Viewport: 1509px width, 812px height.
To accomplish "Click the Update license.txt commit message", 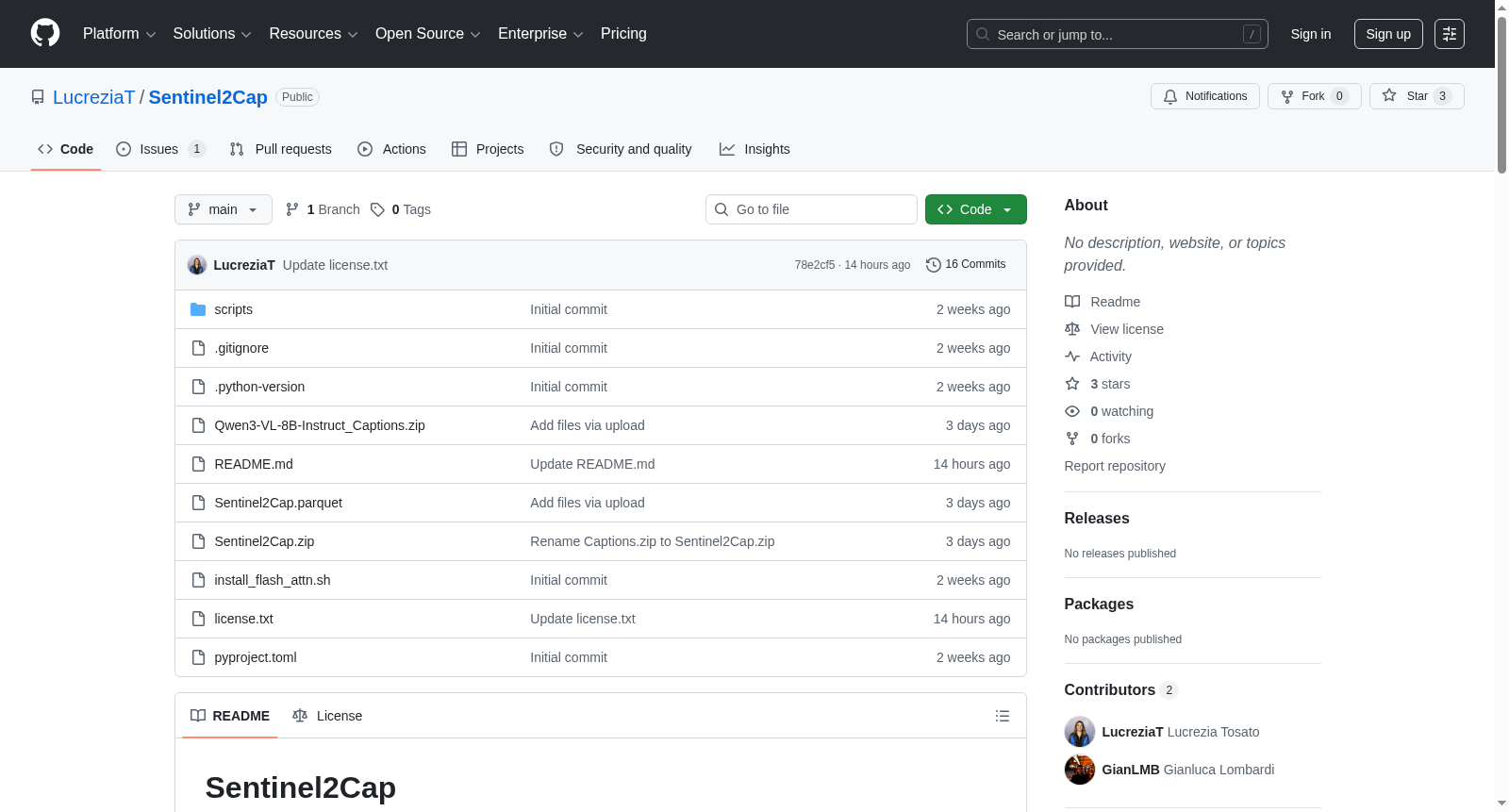I will point(335,265).
